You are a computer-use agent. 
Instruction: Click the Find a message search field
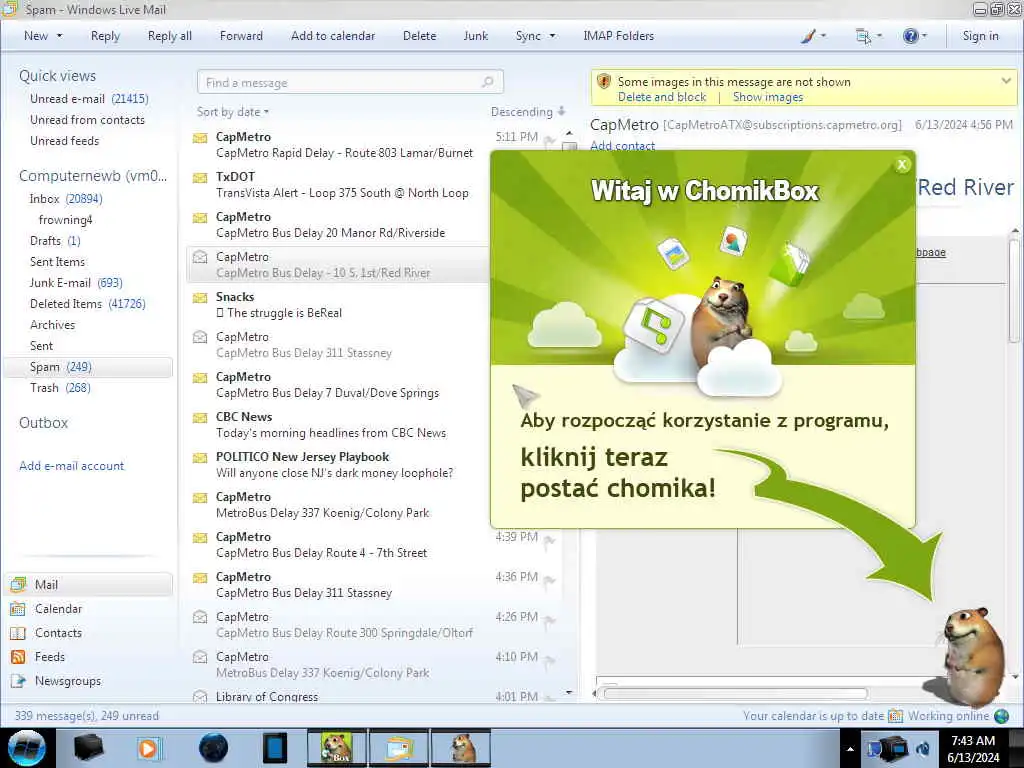[350, 82]
